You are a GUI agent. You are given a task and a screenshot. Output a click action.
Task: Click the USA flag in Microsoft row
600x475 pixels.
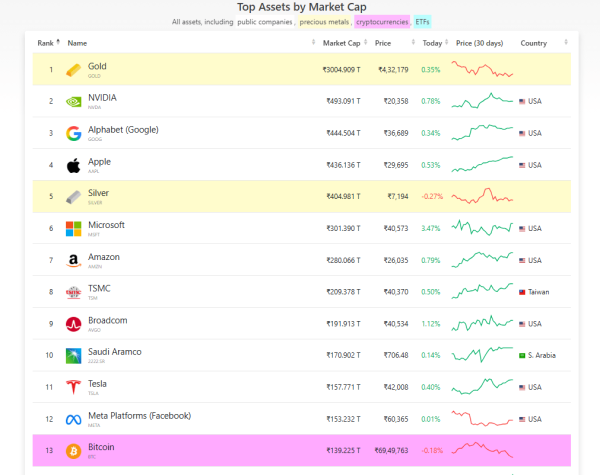tap(522, 229)
